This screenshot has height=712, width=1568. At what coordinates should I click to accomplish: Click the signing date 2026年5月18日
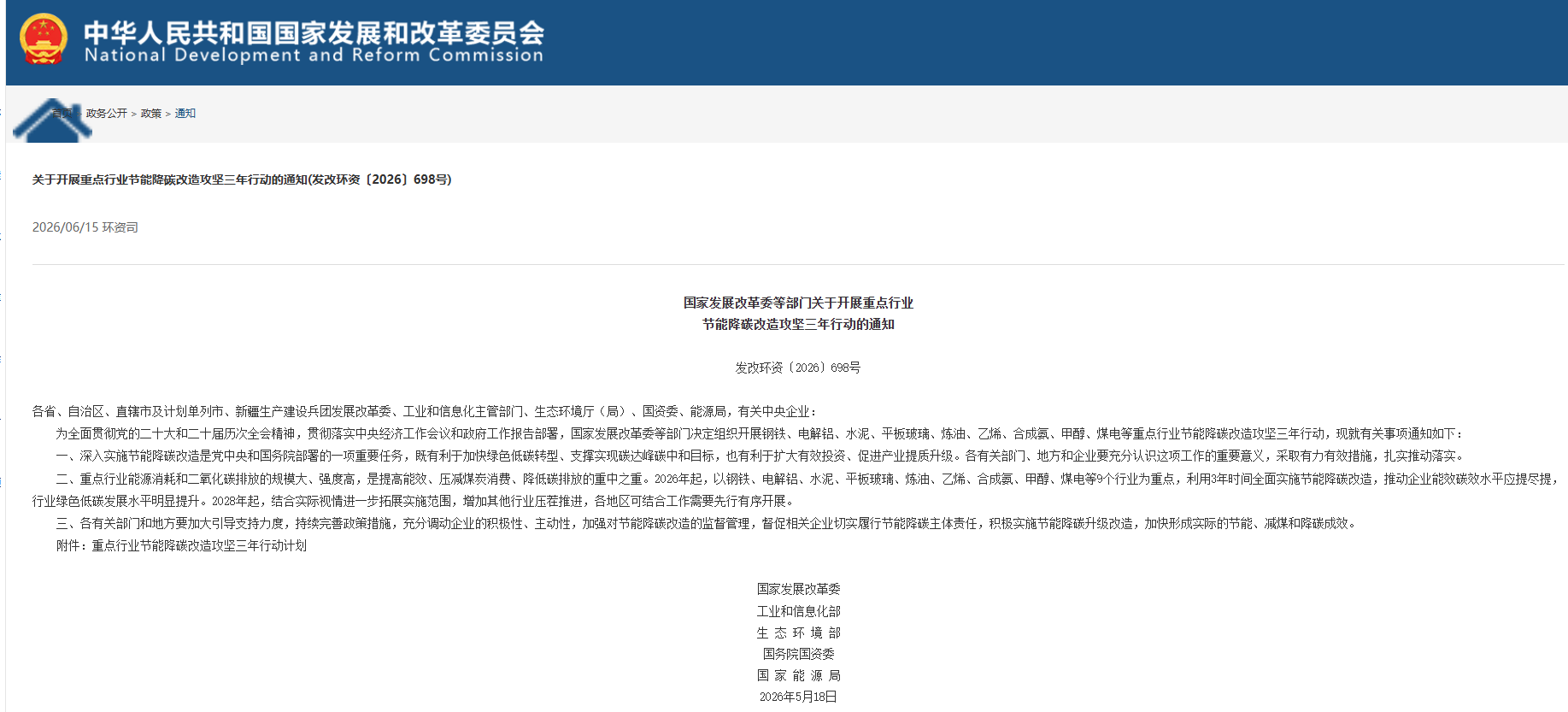798,697
